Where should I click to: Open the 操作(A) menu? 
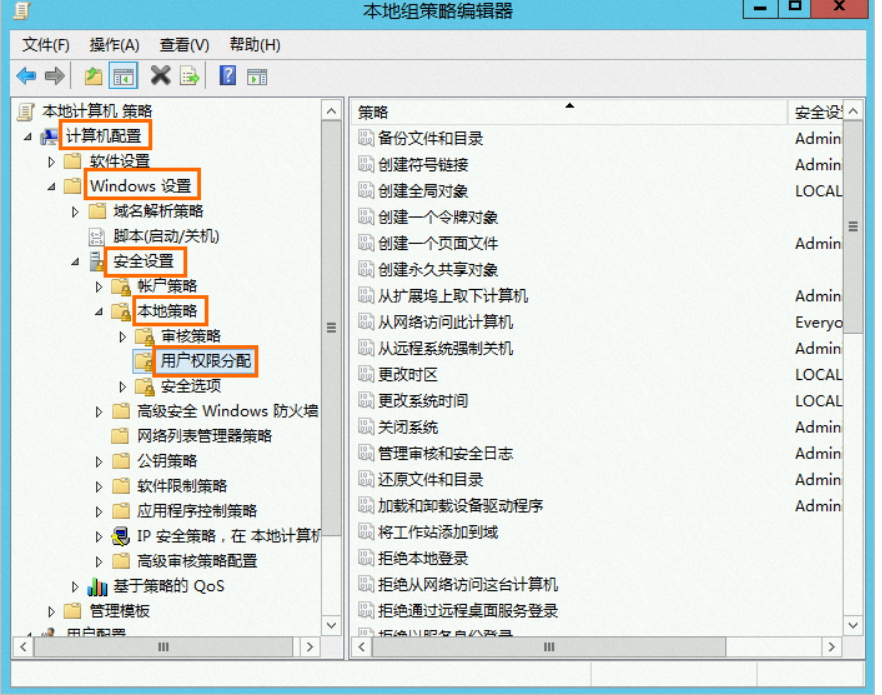[114, 45]
